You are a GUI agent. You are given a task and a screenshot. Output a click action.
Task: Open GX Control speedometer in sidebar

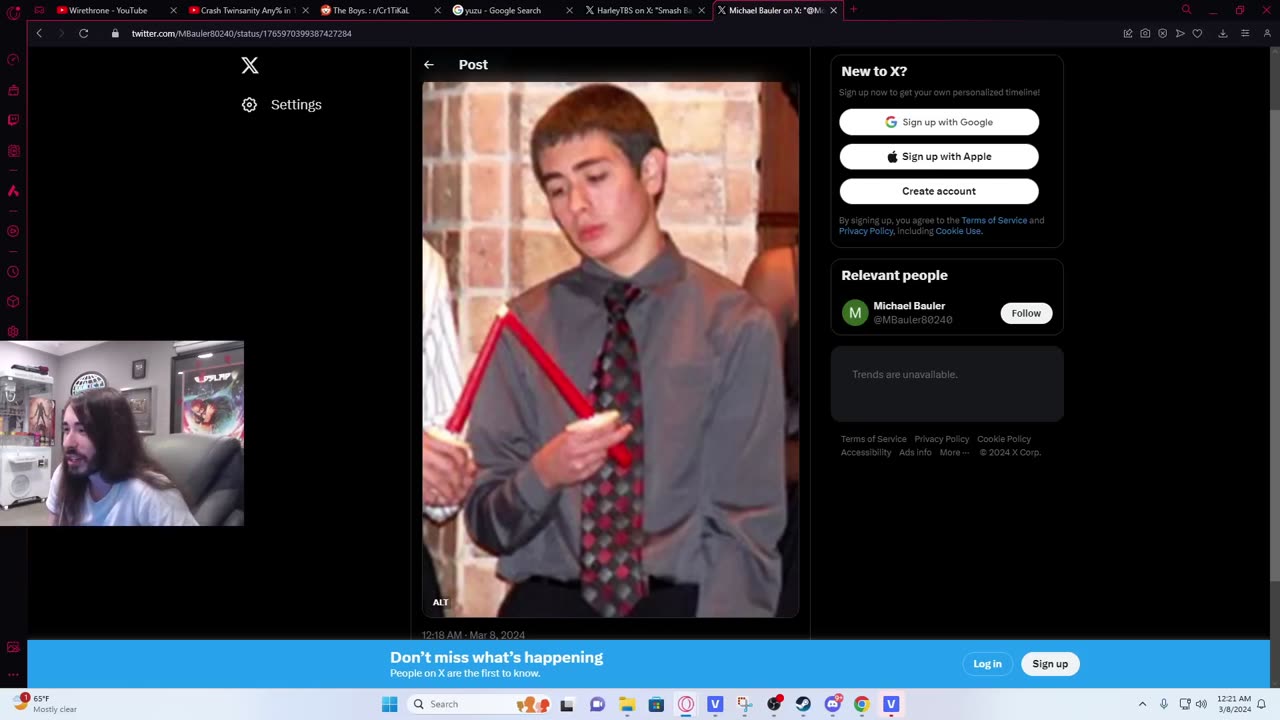click(x=13, y=59)
